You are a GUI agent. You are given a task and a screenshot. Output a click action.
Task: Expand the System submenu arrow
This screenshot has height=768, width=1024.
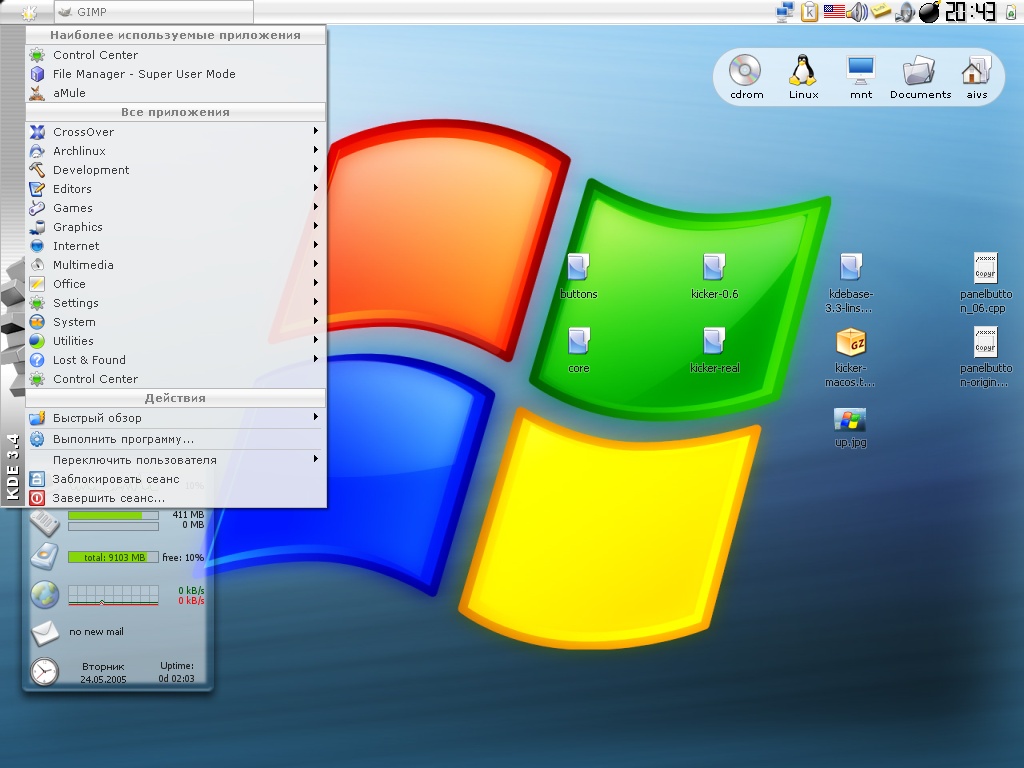click(315, 321)
